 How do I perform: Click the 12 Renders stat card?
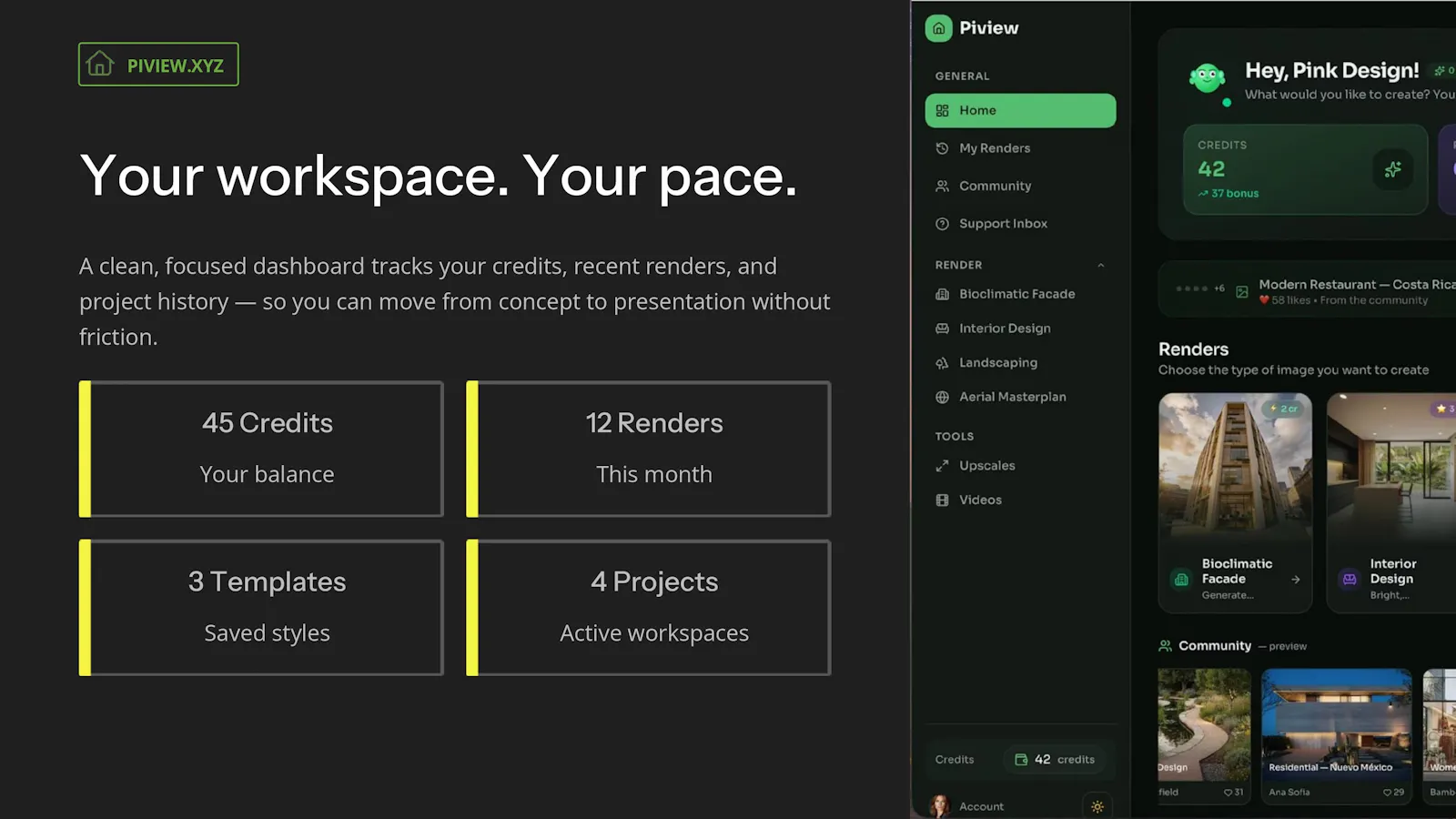(x=649, y=450)
